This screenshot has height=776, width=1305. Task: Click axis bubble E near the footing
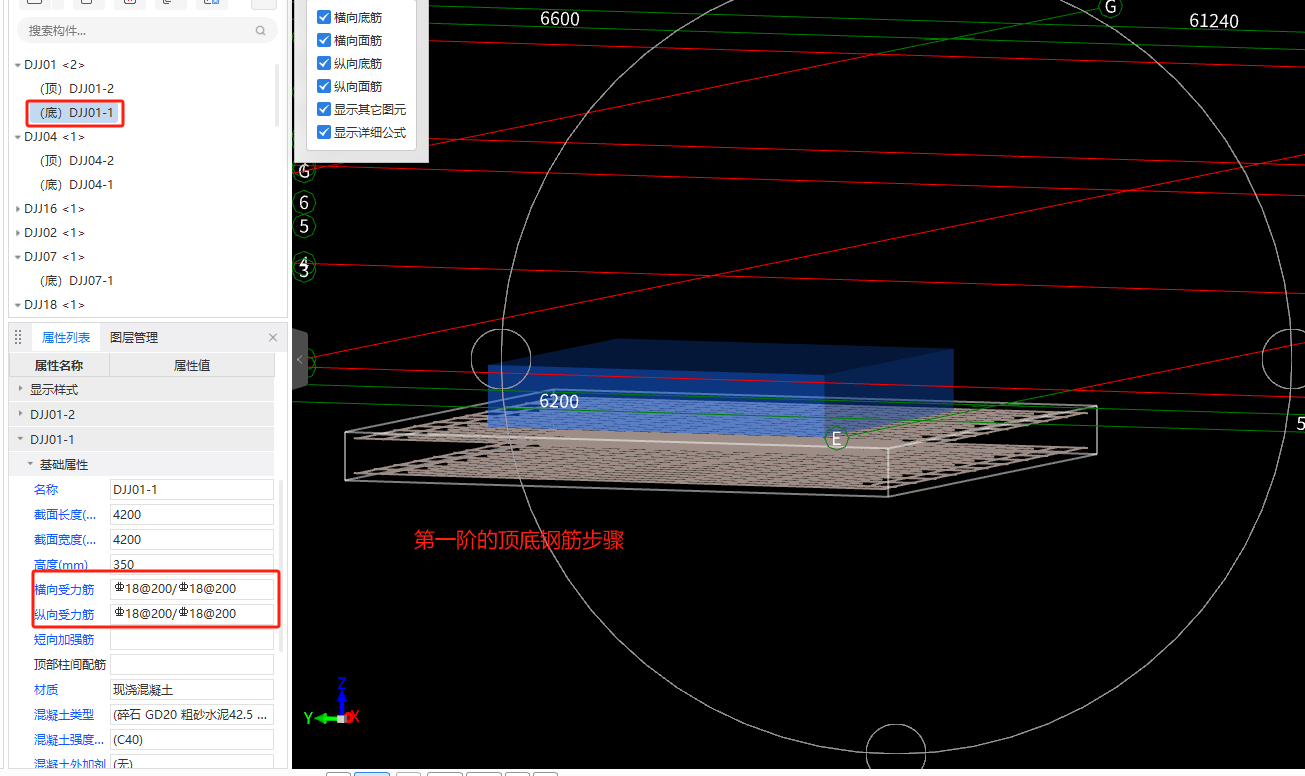[x=836, y=439]
